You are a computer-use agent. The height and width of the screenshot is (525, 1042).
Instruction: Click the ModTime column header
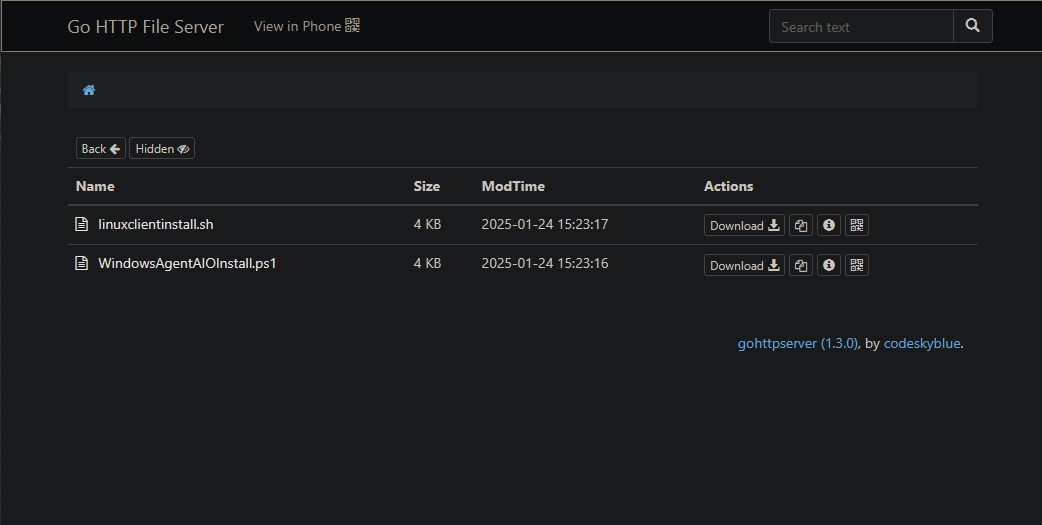pos(513,186)
